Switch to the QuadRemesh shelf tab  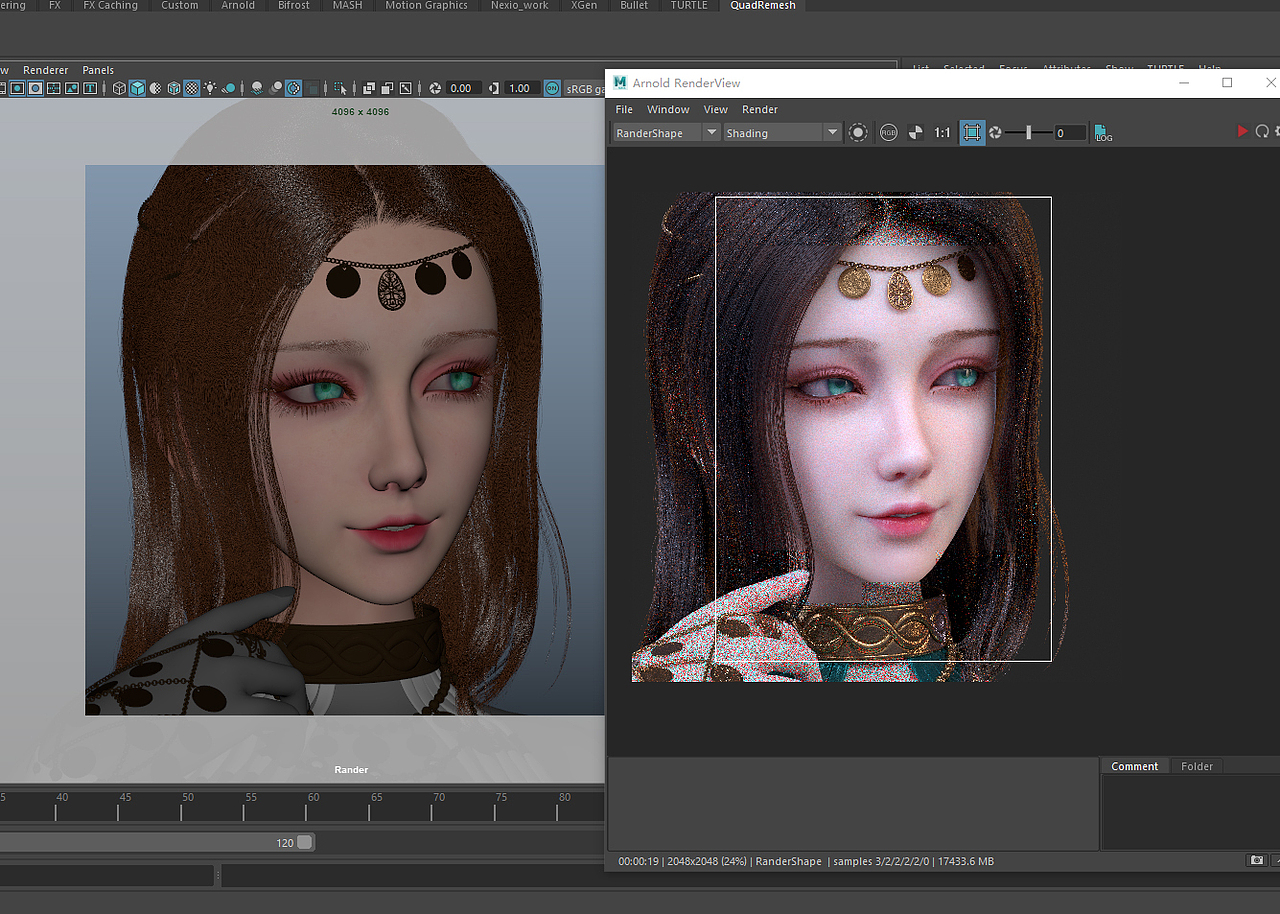tap(762, 6)
